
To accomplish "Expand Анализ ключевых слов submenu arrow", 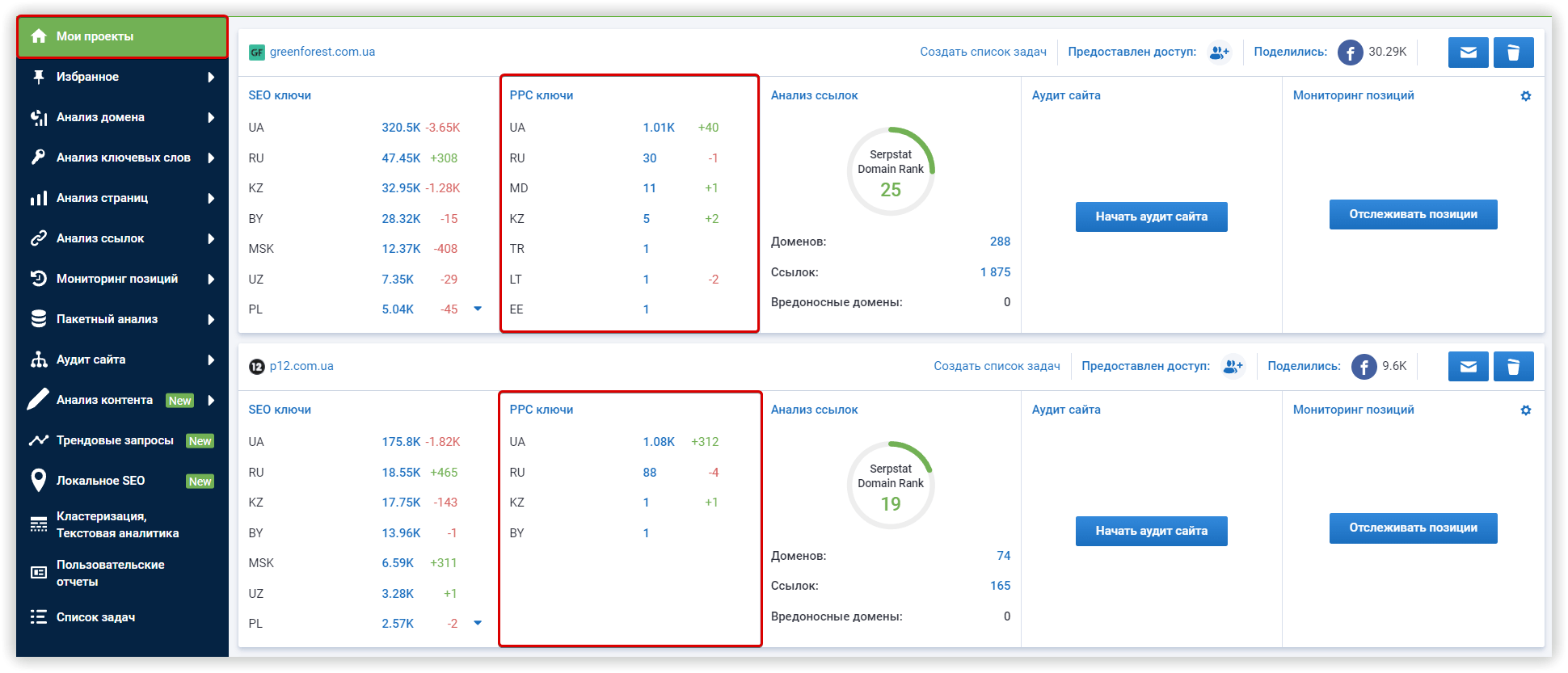I will point(211,158).
